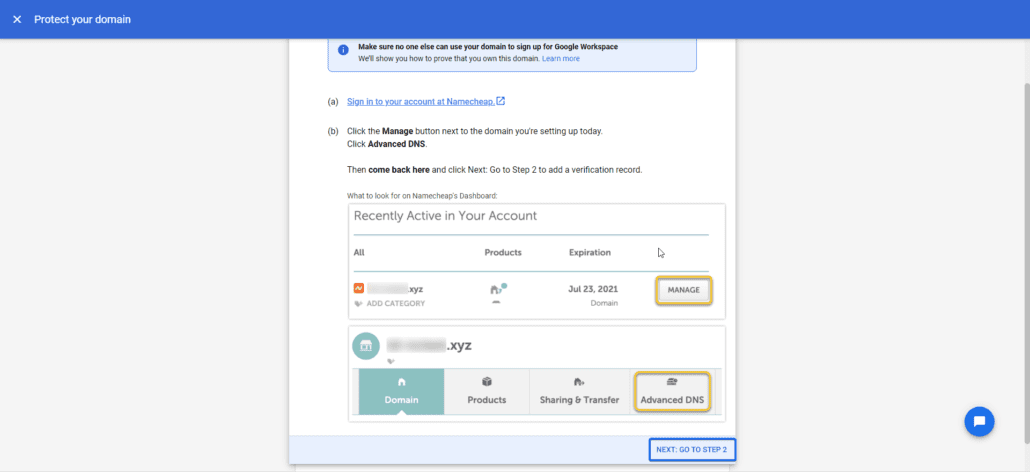Click the MANAGE button in example image

(683, 290)
